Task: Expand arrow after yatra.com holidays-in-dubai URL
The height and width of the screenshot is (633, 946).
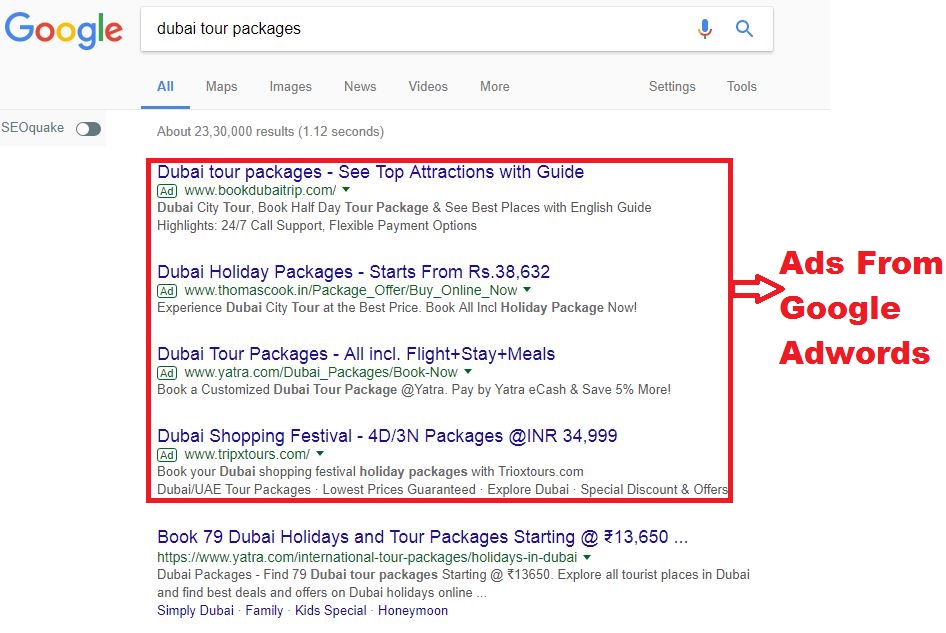Action: pos(587,557)
